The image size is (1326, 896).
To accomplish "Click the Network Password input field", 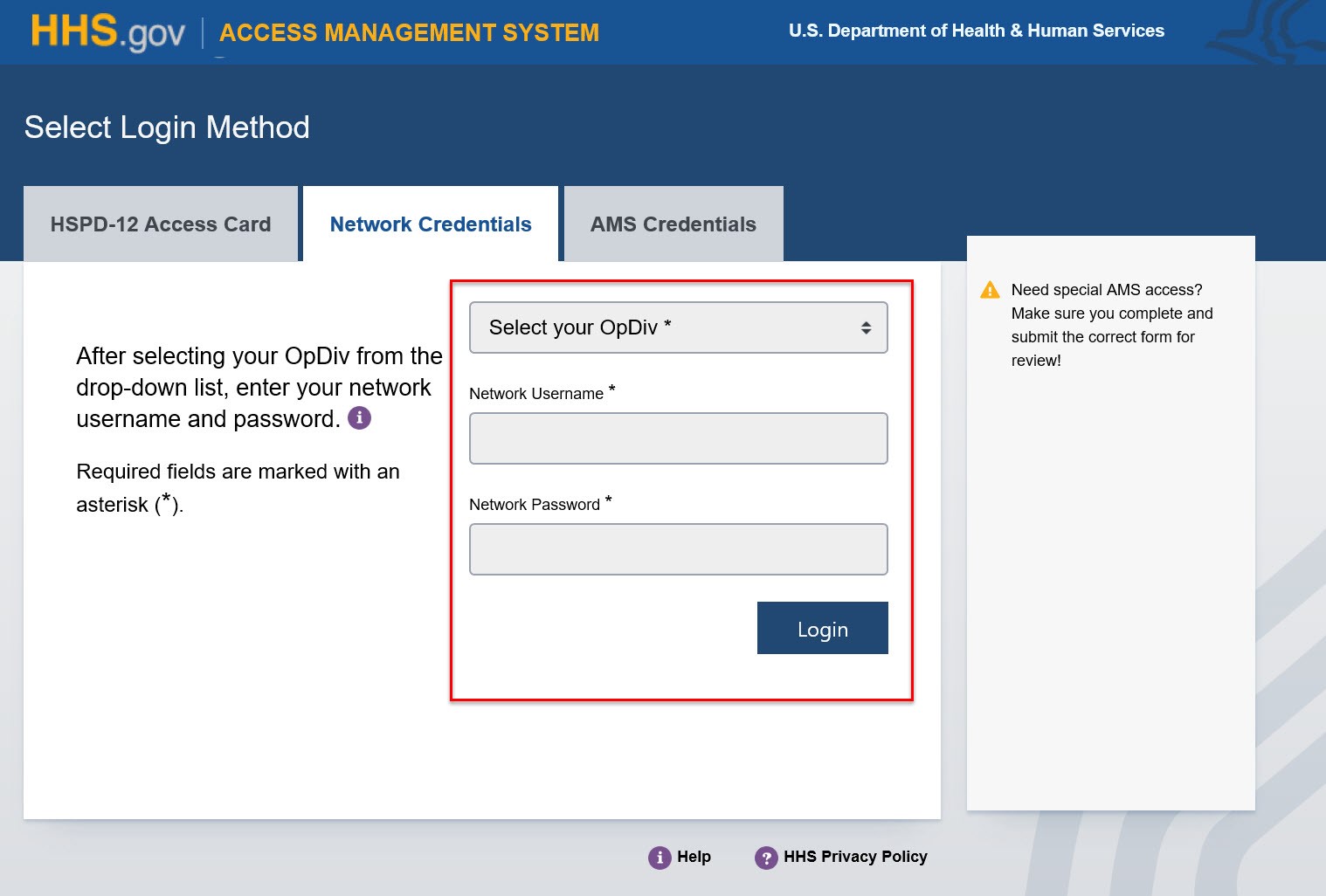I will tap(678, 549).
